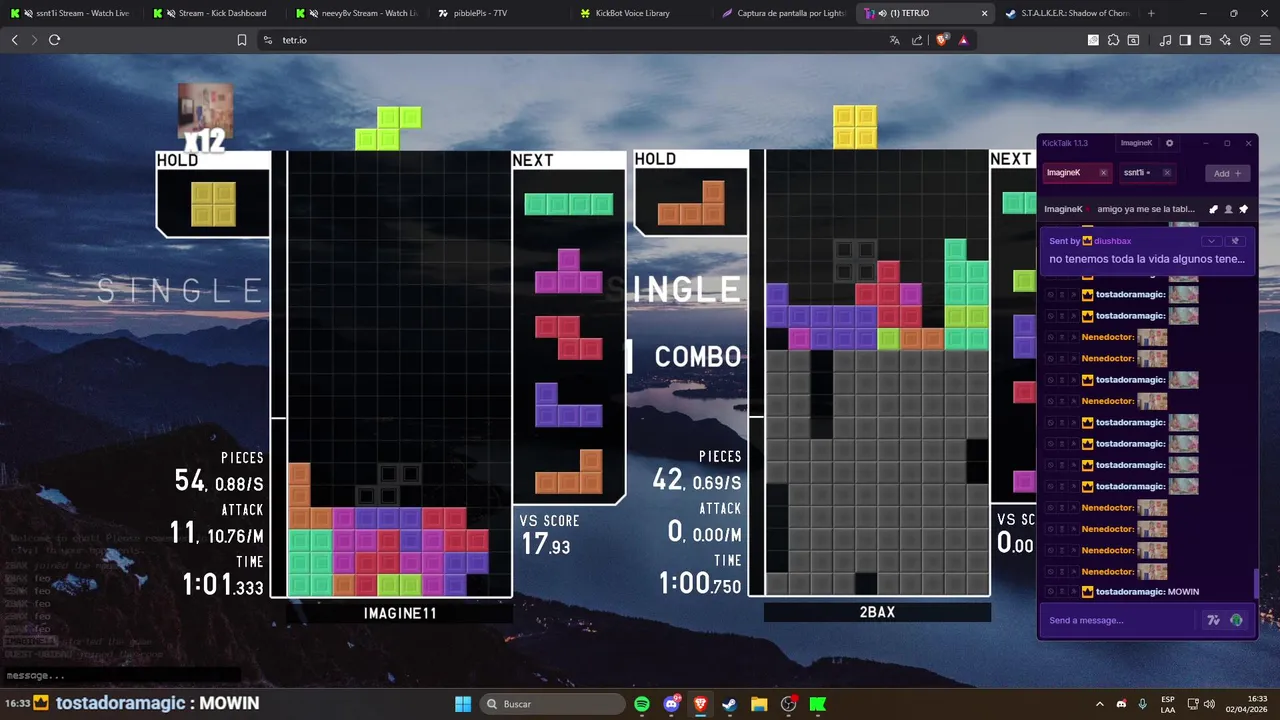Open Brave Shields lion icon
Image resolution: width=1280 pixels, height=720 pixels.
942,40
